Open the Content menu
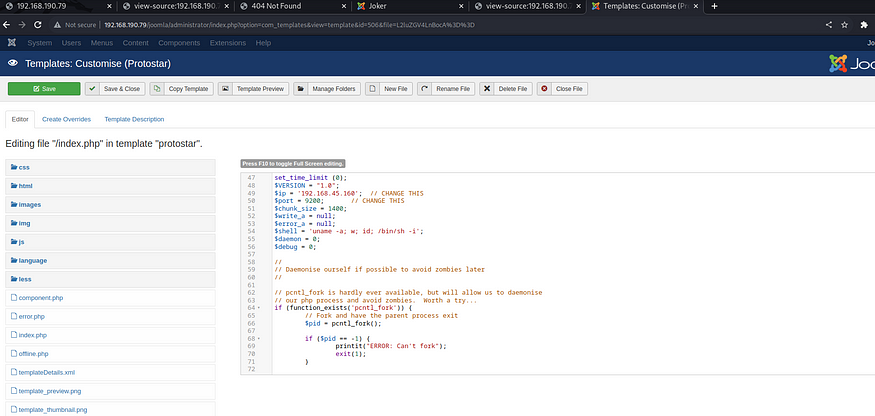The height and width of the screenshot is (416, 875). click(136, 43)
